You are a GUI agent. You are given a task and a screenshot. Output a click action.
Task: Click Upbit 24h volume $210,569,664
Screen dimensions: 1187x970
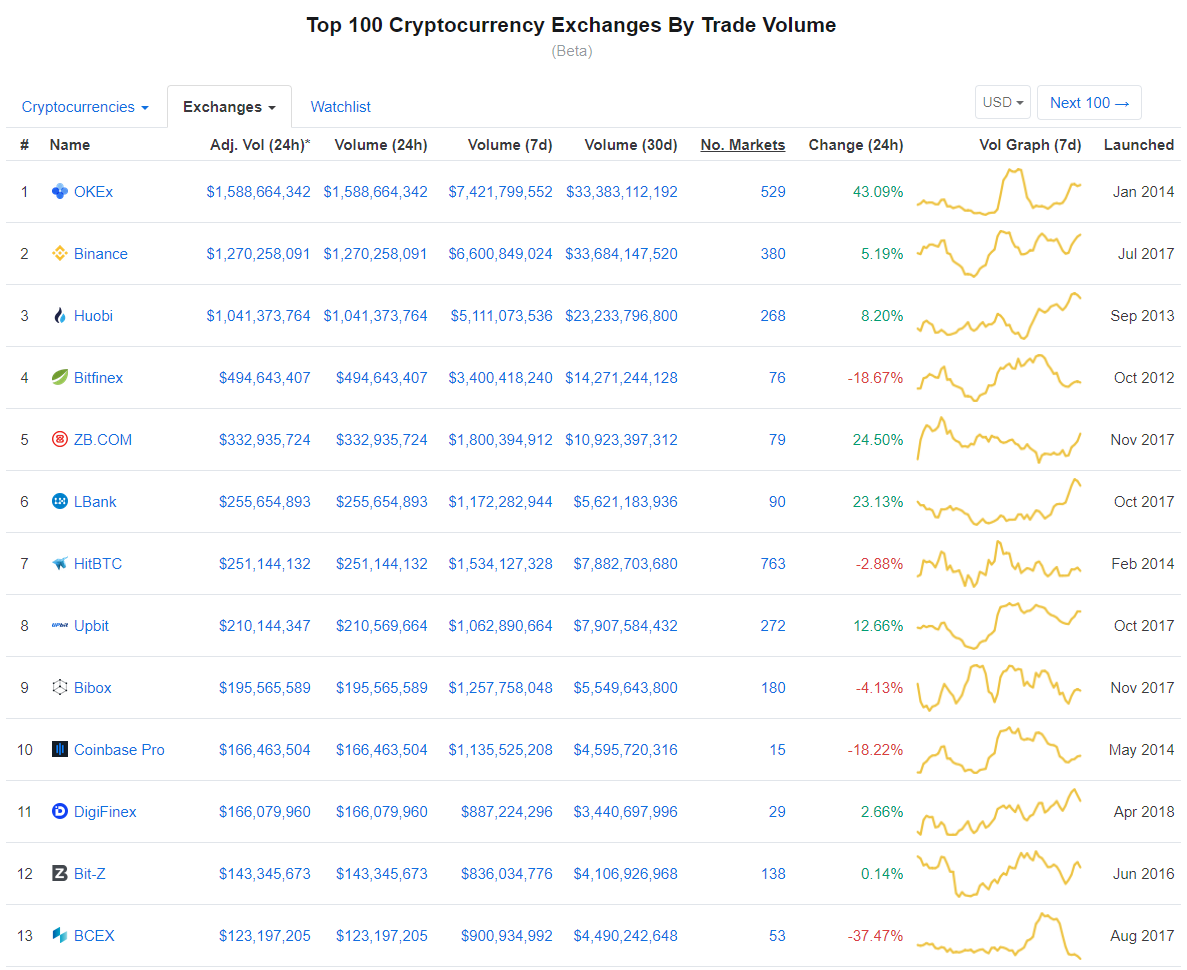[x=382, y=625]
